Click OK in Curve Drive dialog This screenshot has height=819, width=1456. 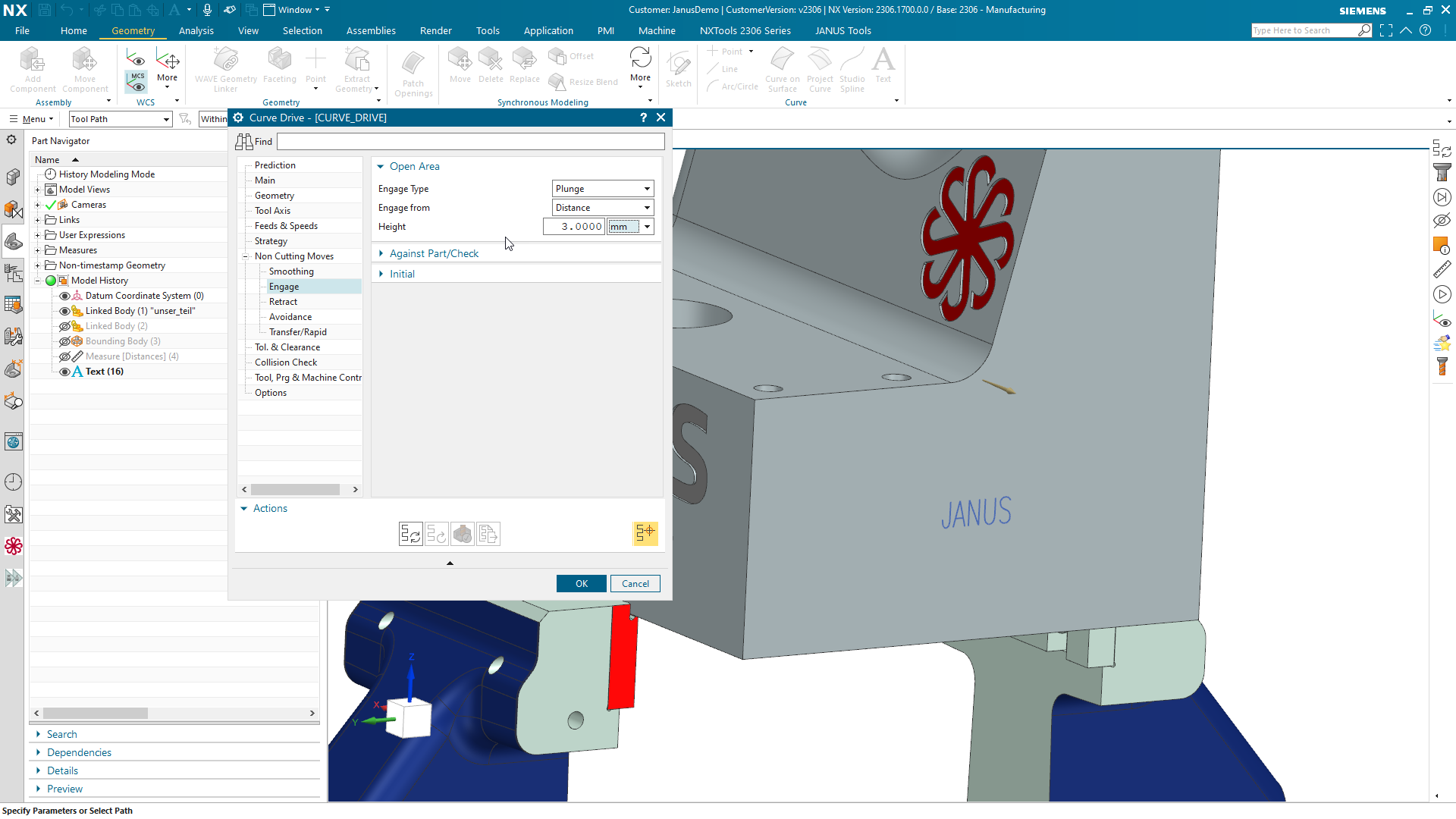[x=582, y=583]
